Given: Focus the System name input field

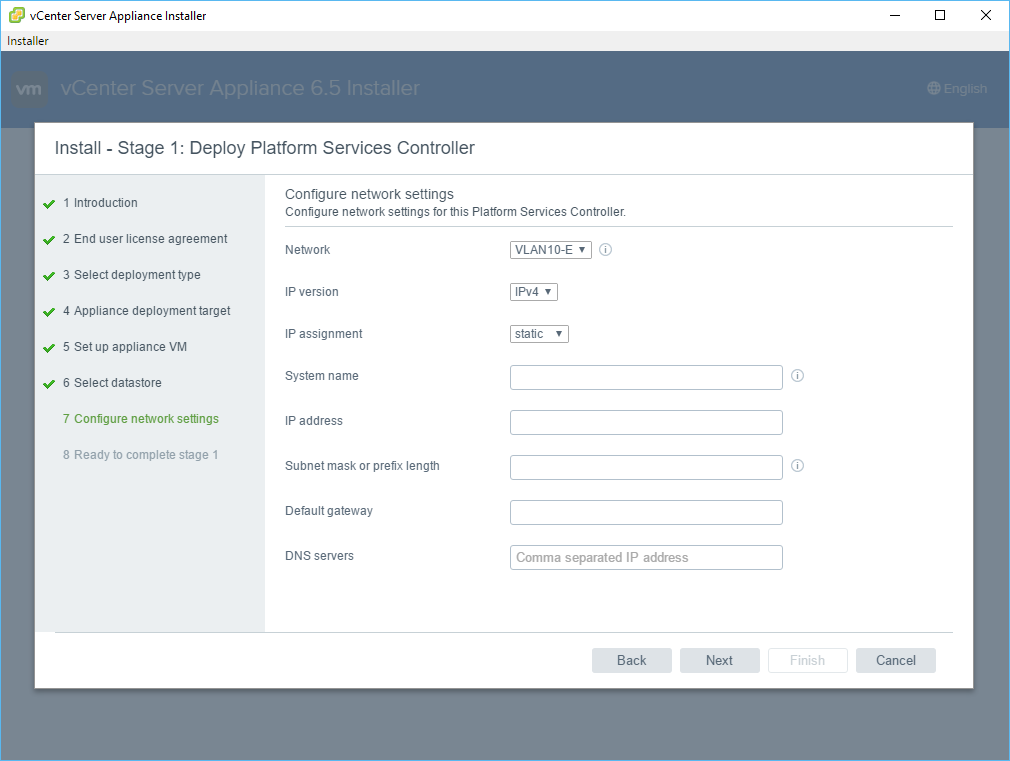Looking at the screenshot, I should click(x=646, y=377).
